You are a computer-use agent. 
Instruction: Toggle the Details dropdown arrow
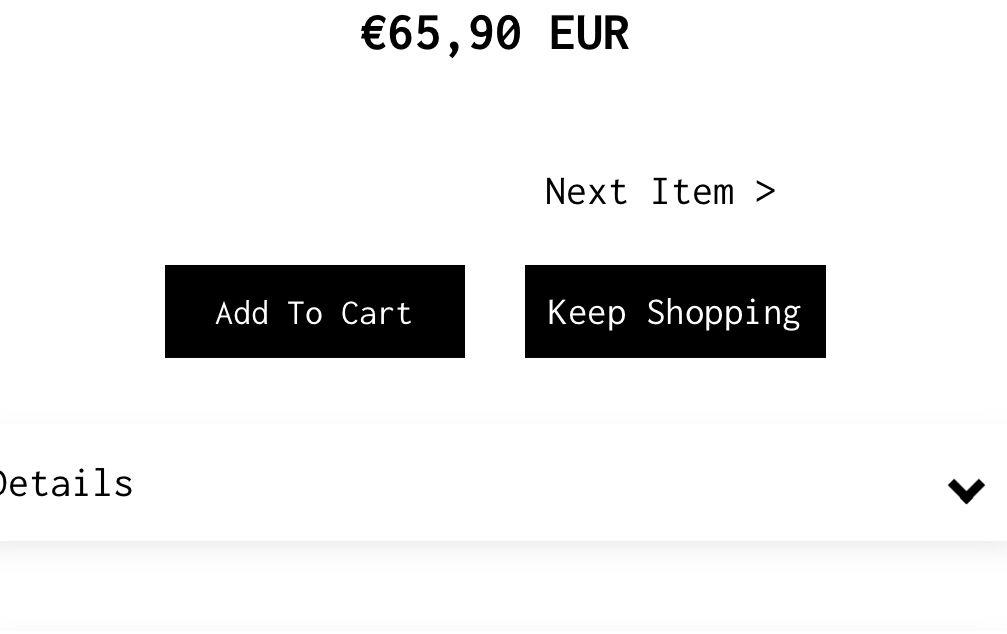[x=966, y=490]
